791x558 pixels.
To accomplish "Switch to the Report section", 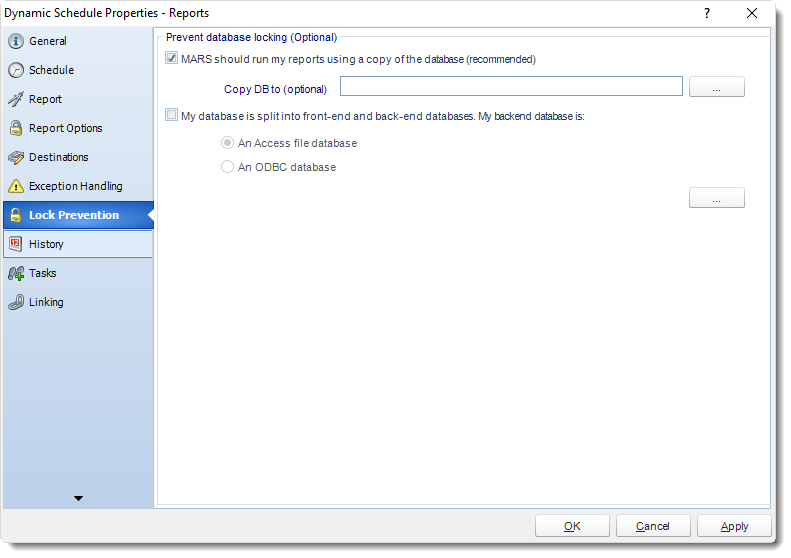I will click(78, 99).
